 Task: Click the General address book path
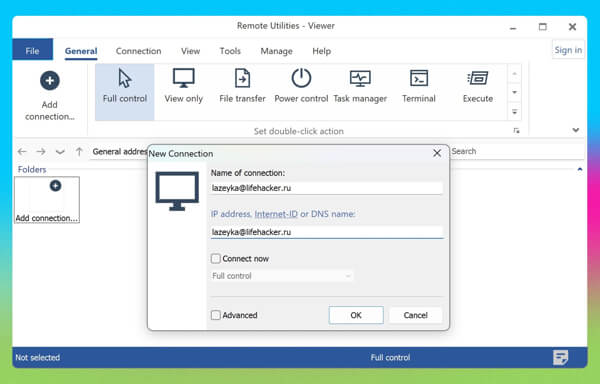[x=119, y=151]
